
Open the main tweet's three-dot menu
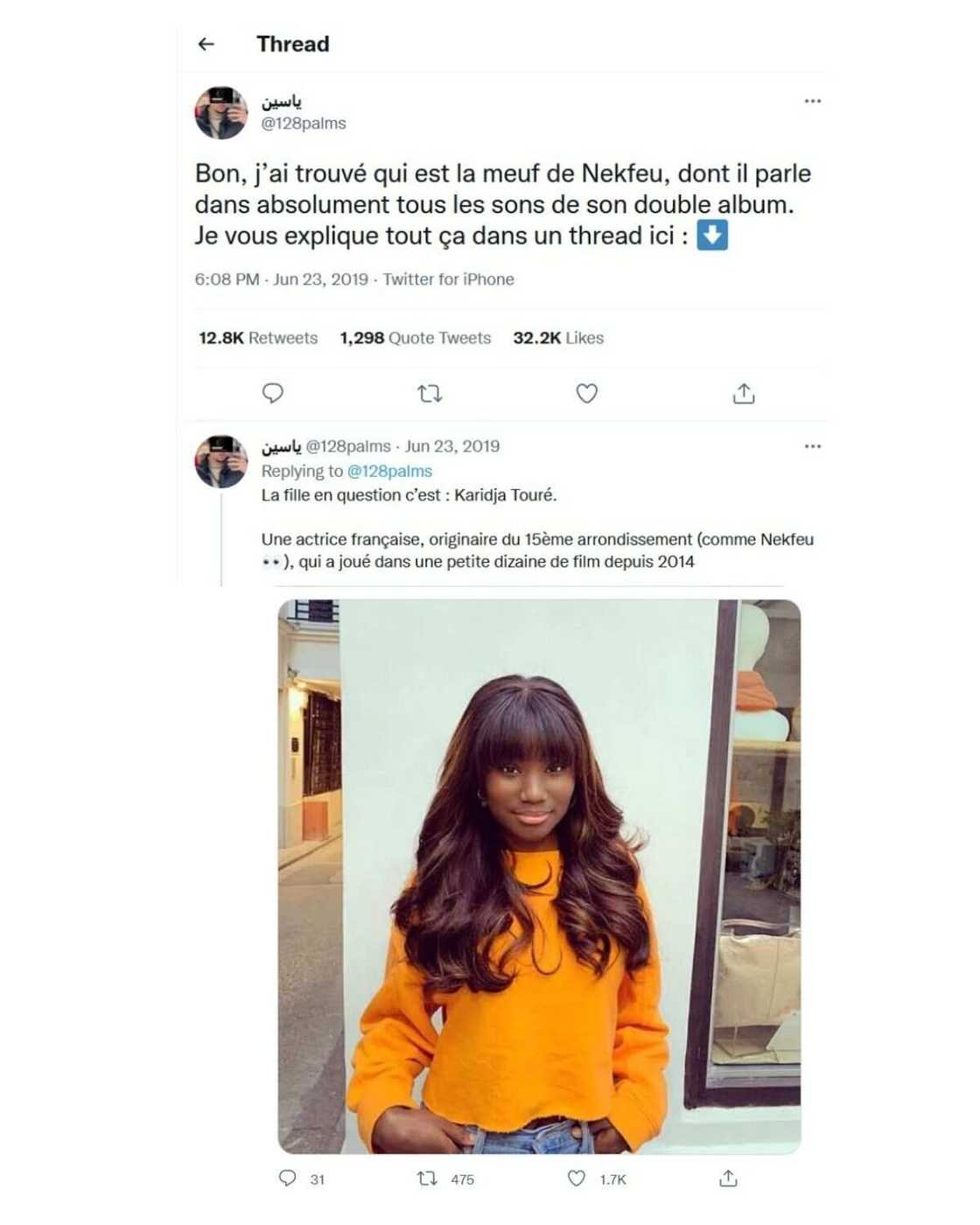pyautogui.click(x=812, y=101)
